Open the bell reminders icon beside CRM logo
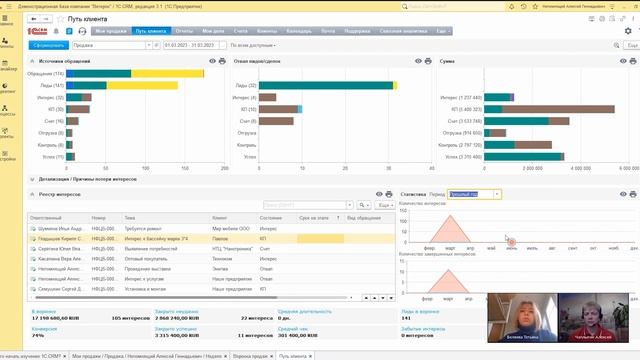This screenshot has width=640, height=360. point(56,31)
